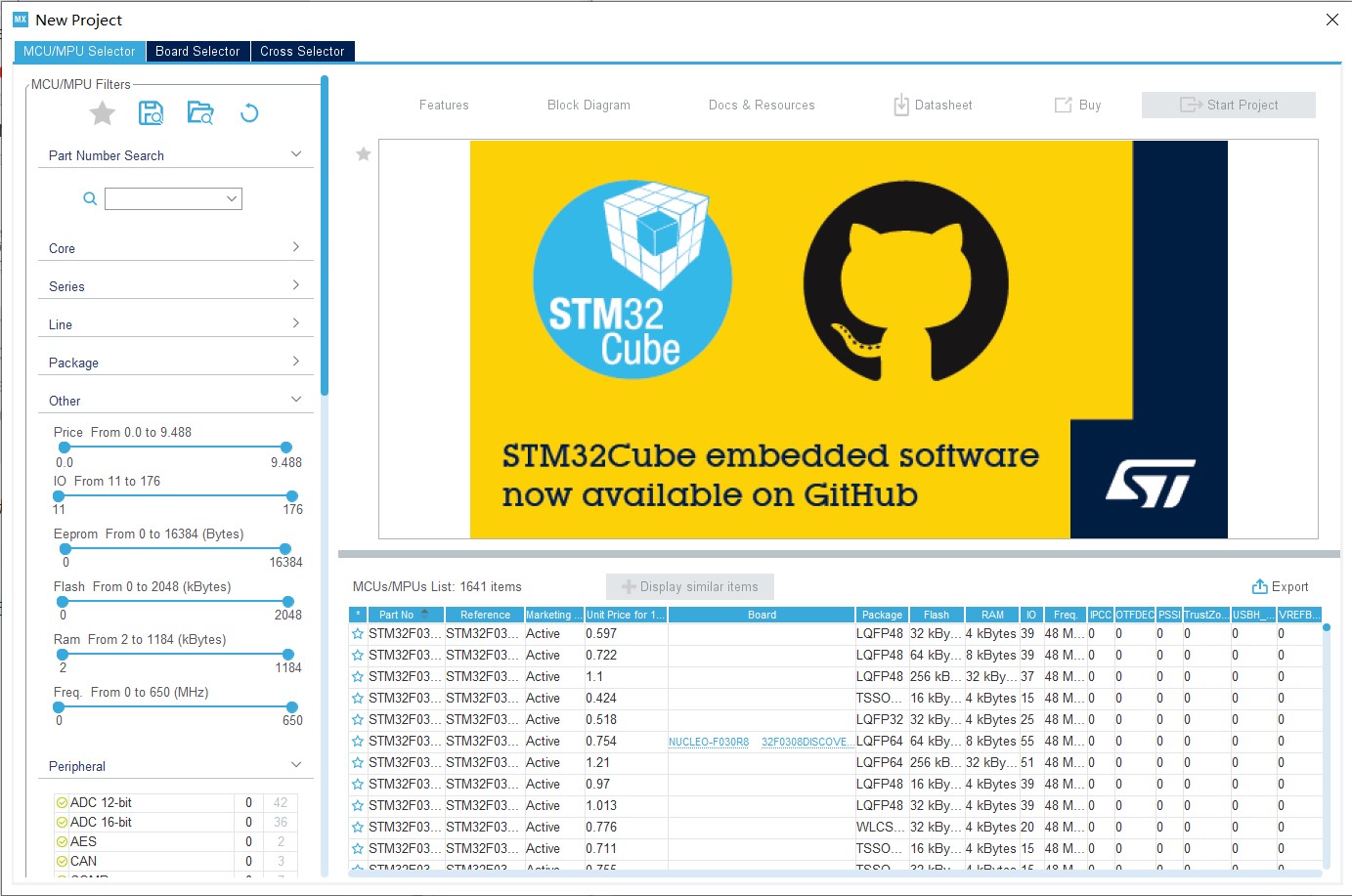Toggle the CAN peripheral filter
The width and height of the screenshot is (1352, 896).
[63, 862]
